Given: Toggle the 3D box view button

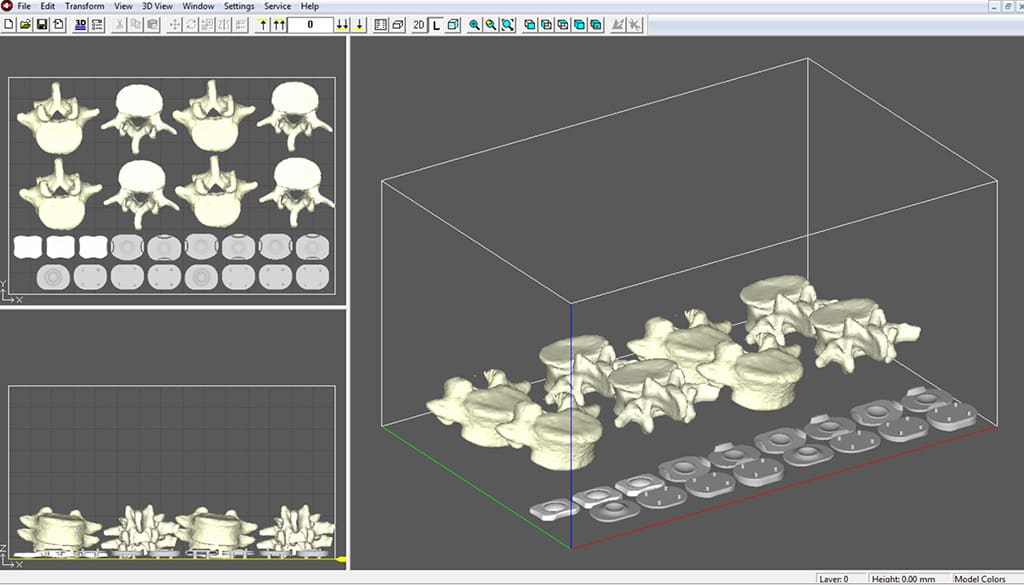Looking at the screenshot, I should tap(453, 24).
